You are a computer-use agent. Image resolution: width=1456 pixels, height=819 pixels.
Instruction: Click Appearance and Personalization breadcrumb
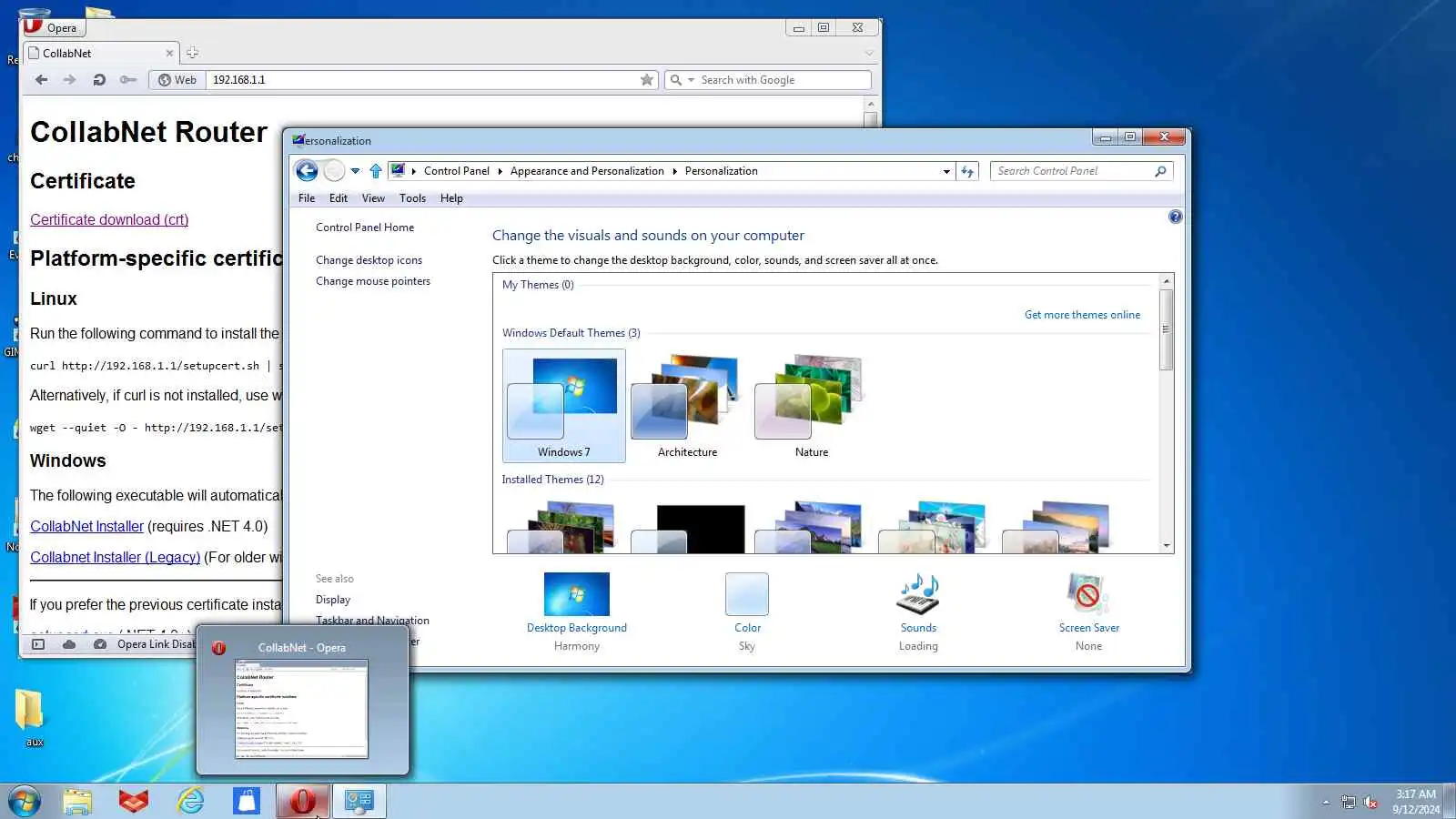pos(587,171)
